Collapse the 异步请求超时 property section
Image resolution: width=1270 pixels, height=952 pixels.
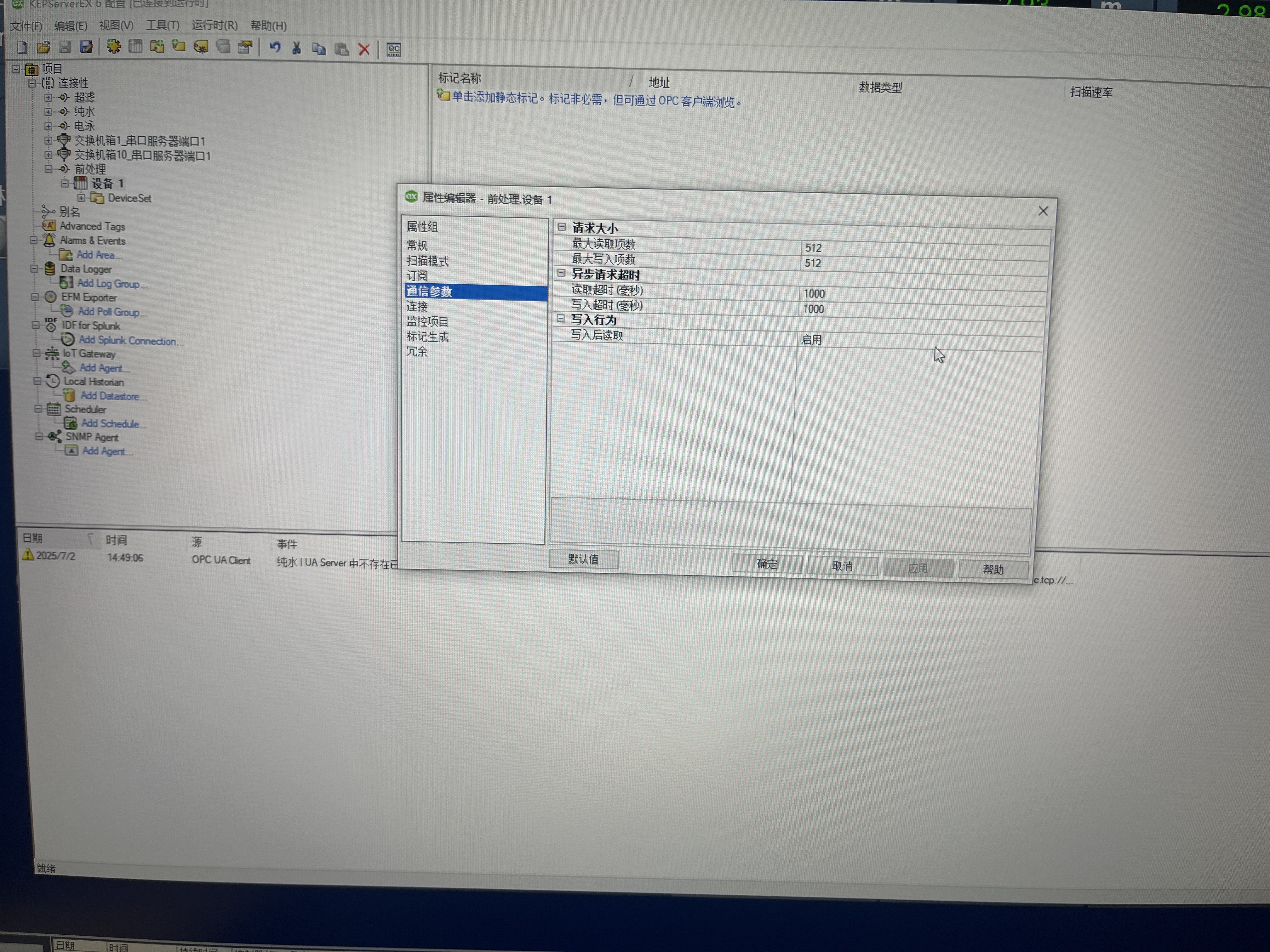tap(561, 274)
